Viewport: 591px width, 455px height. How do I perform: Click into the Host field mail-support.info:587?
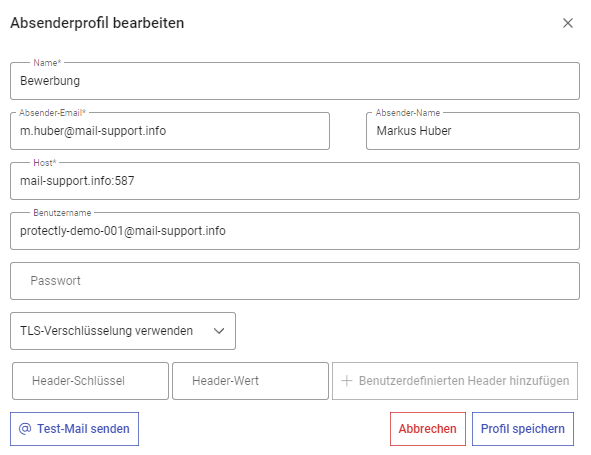[295, 181]
